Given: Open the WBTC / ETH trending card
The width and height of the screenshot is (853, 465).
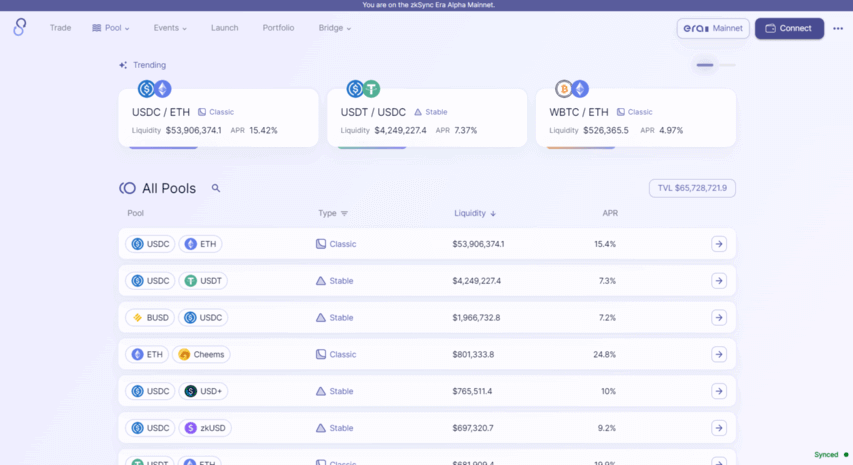Looking at the screenshot, I should point(636,118).
